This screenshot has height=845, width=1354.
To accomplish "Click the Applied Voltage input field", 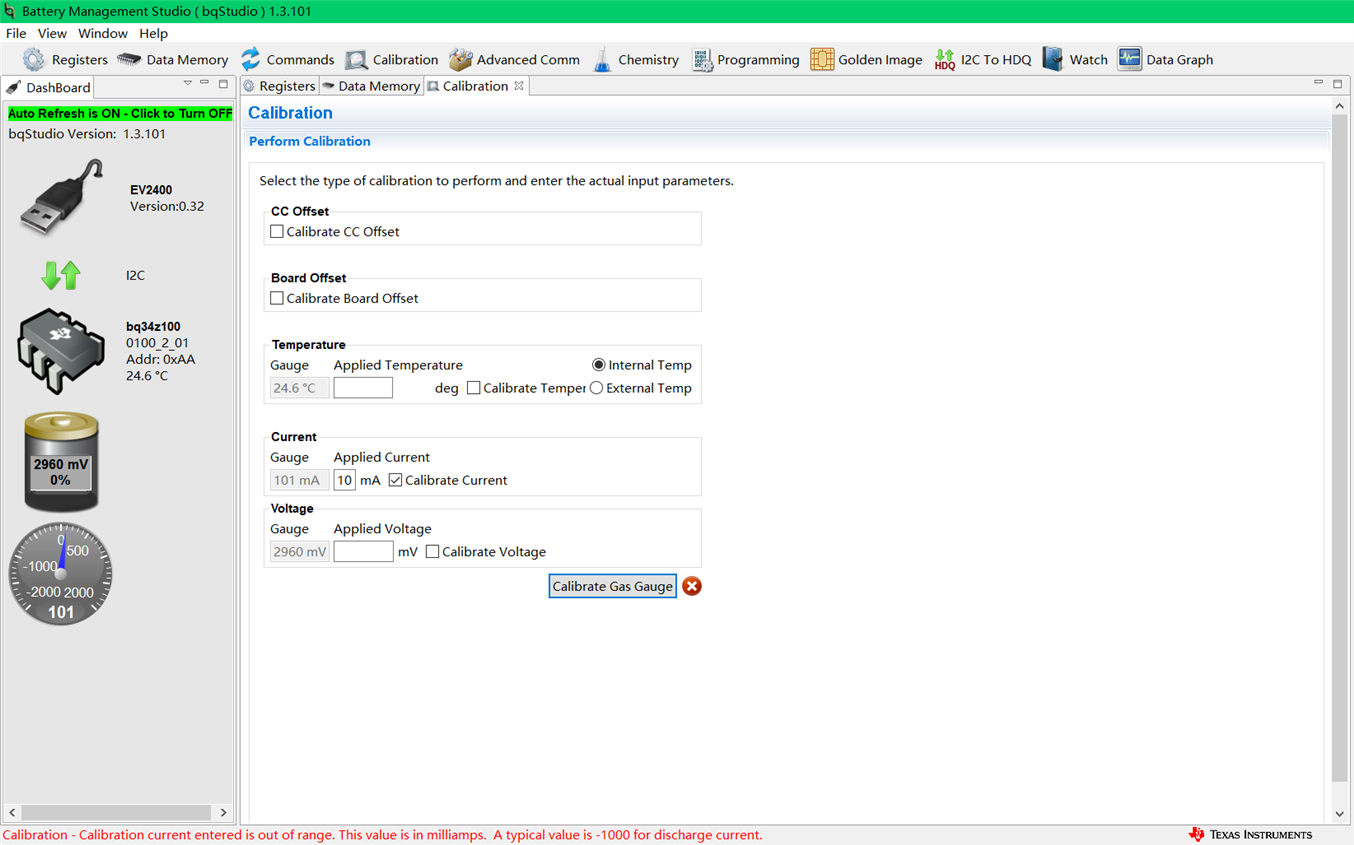I will point(363,551).
